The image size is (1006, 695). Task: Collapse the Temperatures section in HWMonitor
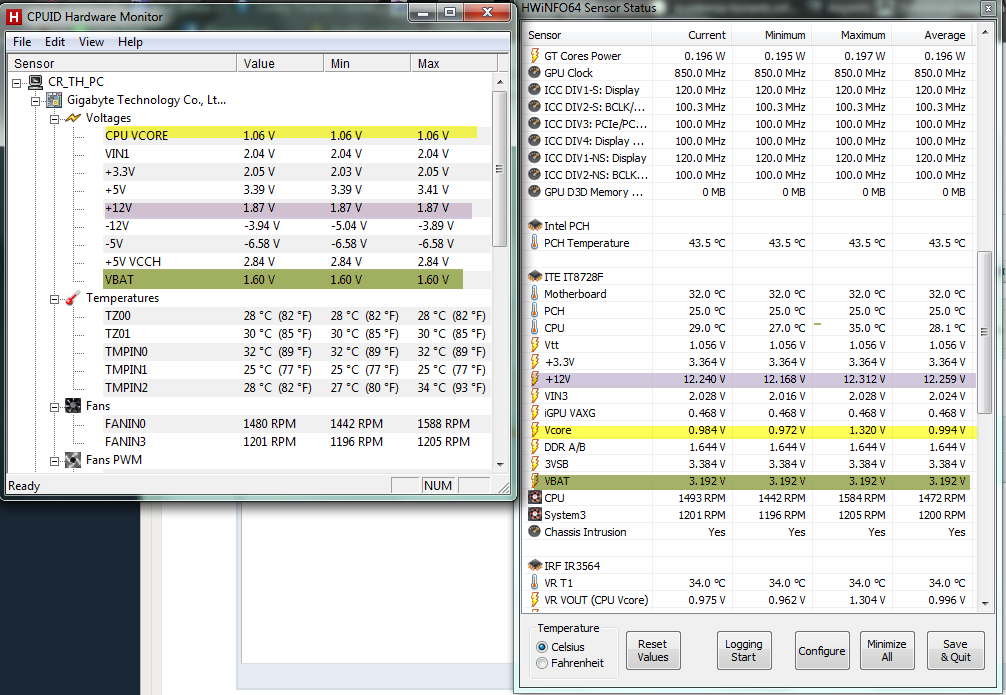[55, 299]
